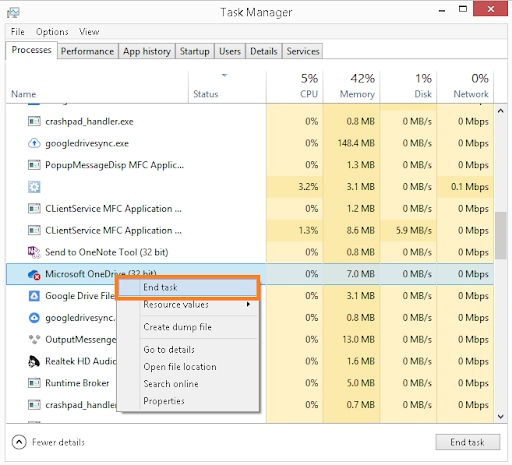
Task: Switch to the Details tab
Action: click(x=264, y=51)
